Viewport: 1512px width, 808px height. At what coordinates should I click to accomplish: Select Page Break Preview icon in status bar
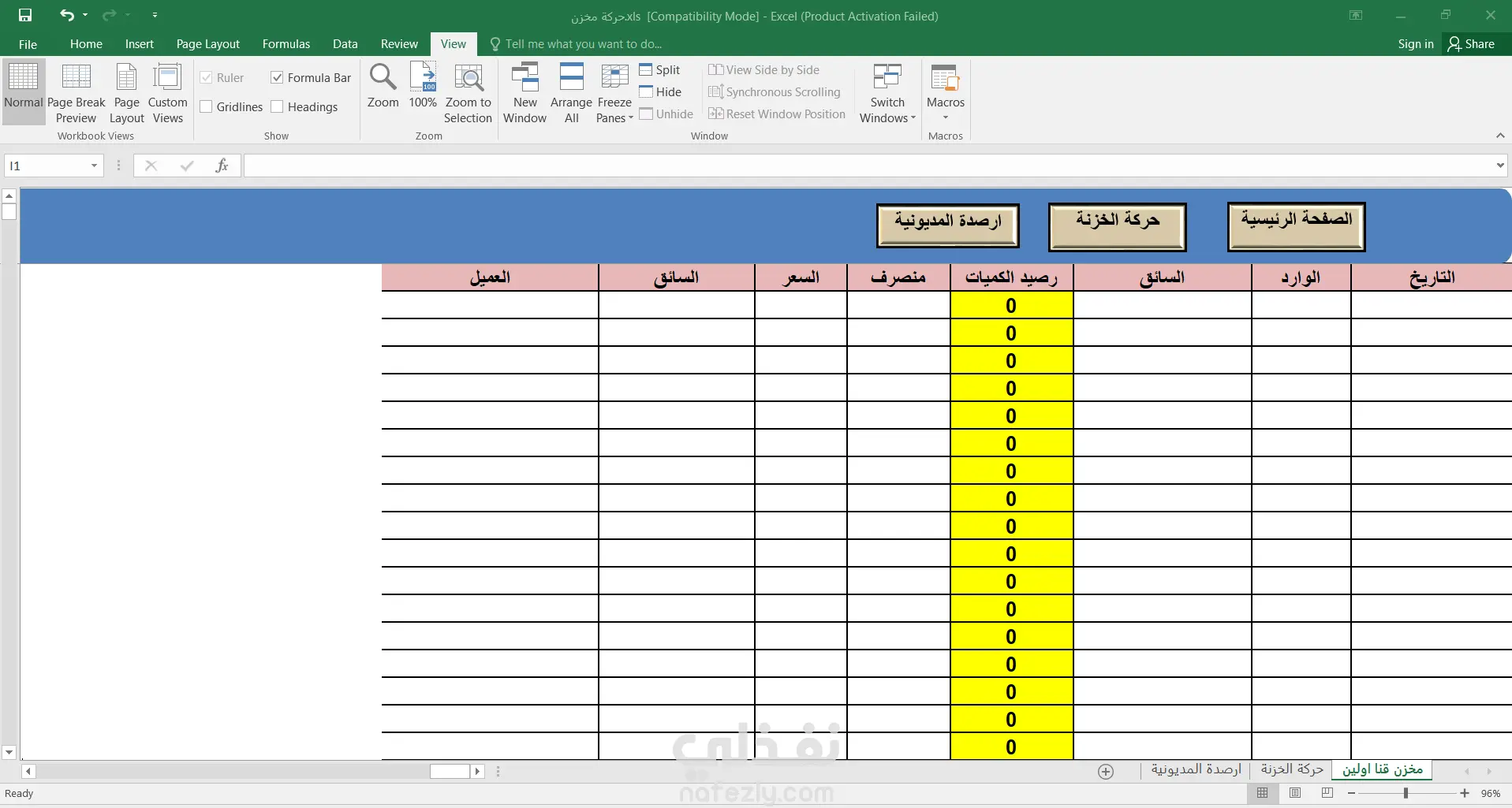pos(1327,793)
